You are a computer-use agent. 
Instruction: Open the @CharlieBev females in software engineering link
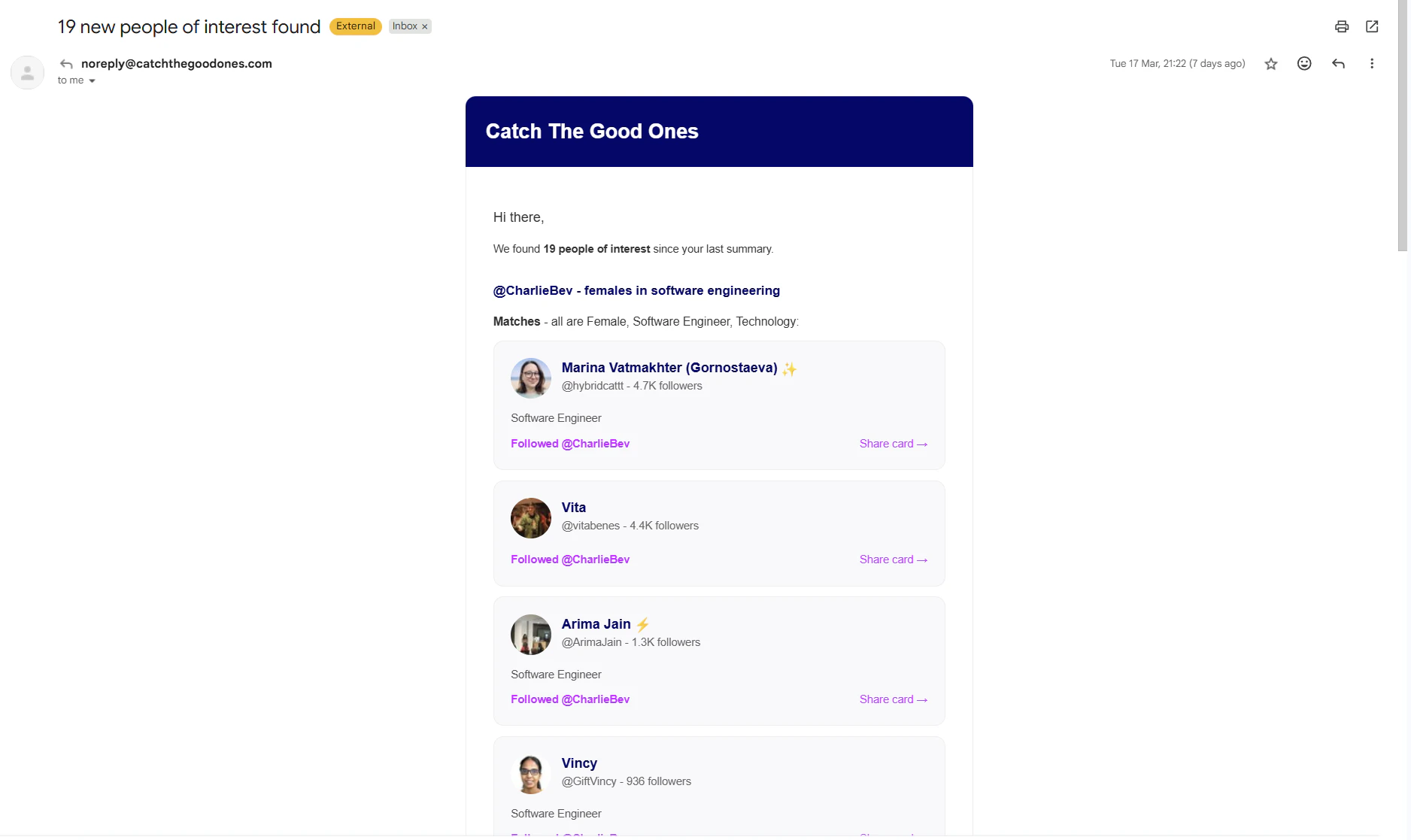pyautogui.click(x=636, y=291)
